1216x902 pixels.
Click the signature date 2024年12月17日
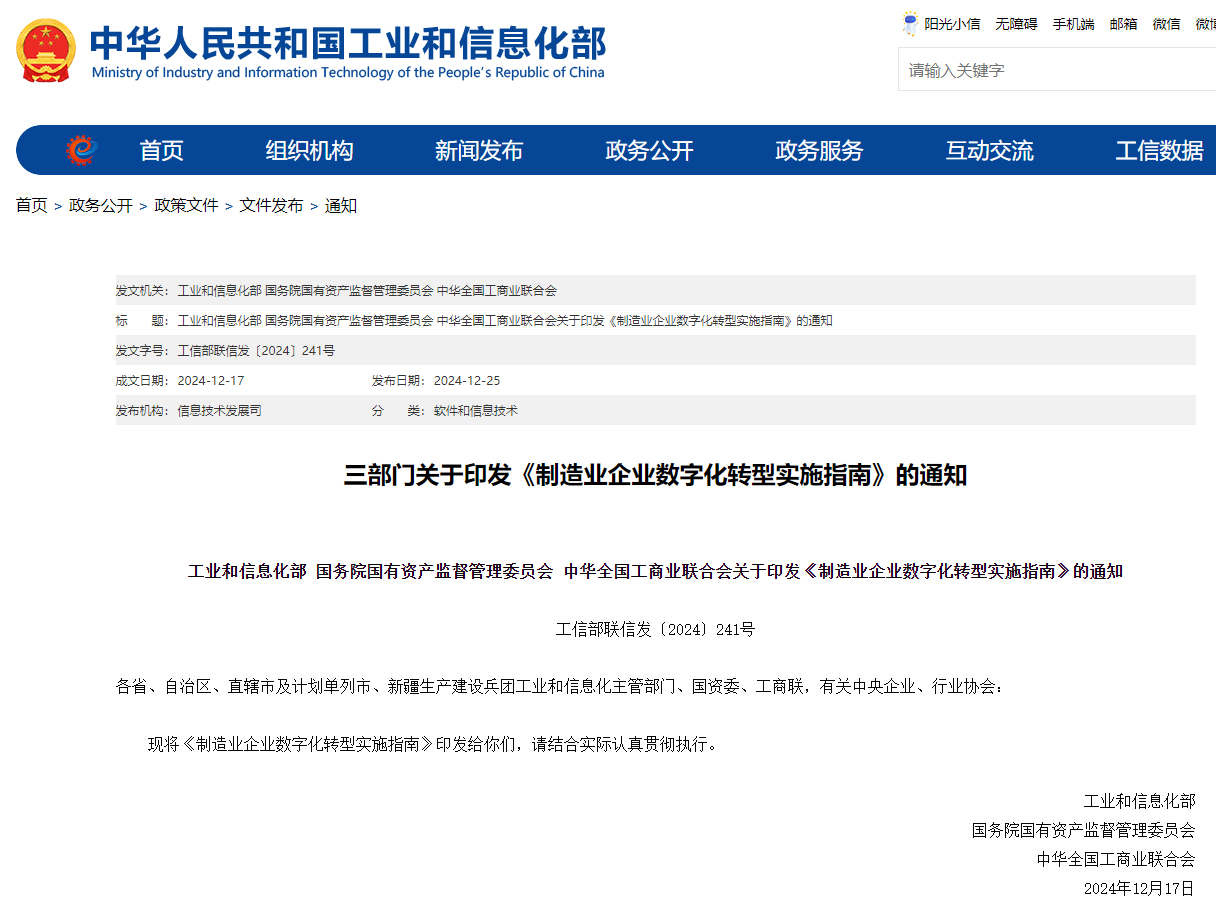1140,888
